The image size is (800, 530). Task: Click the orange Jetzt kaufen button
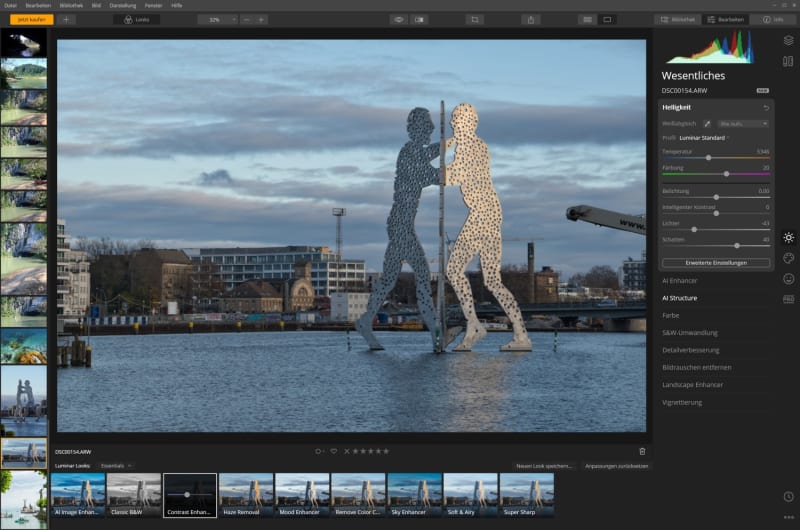32,19
